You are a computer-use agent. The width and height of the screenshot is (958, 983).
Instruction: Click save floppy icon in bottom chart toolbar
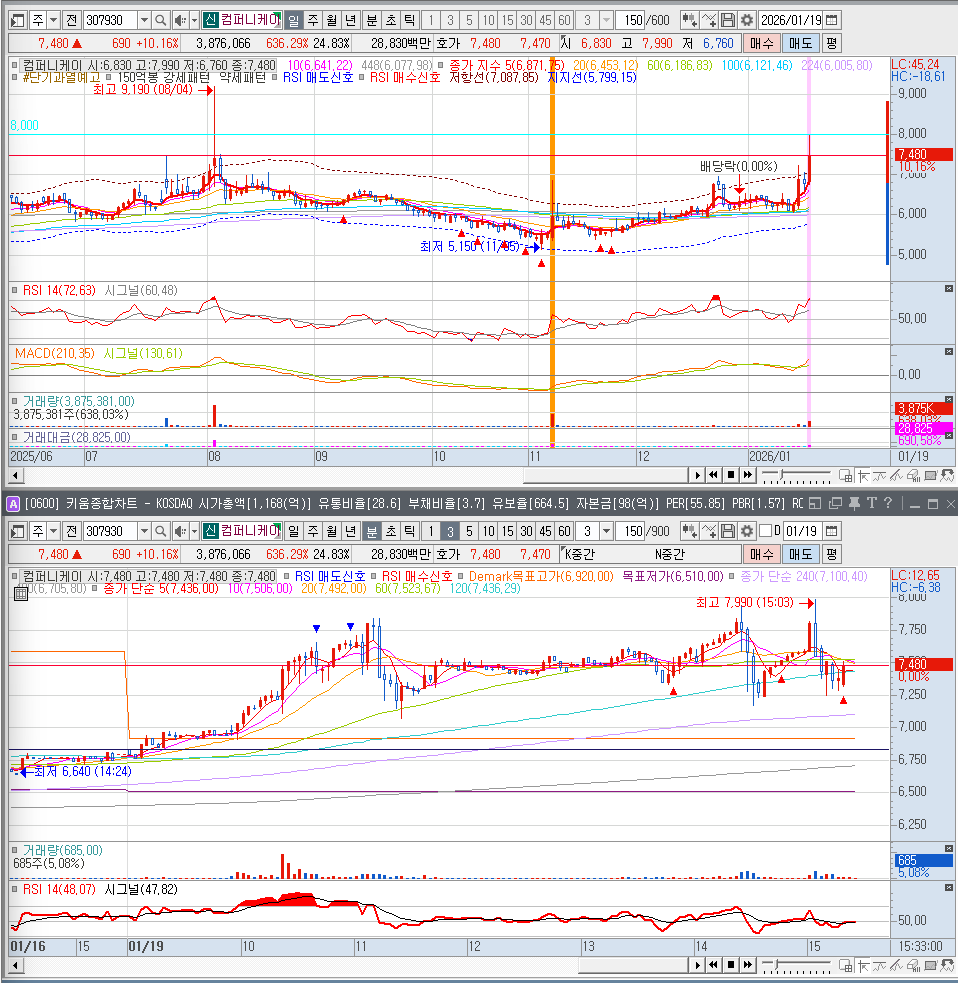point(727,531)
